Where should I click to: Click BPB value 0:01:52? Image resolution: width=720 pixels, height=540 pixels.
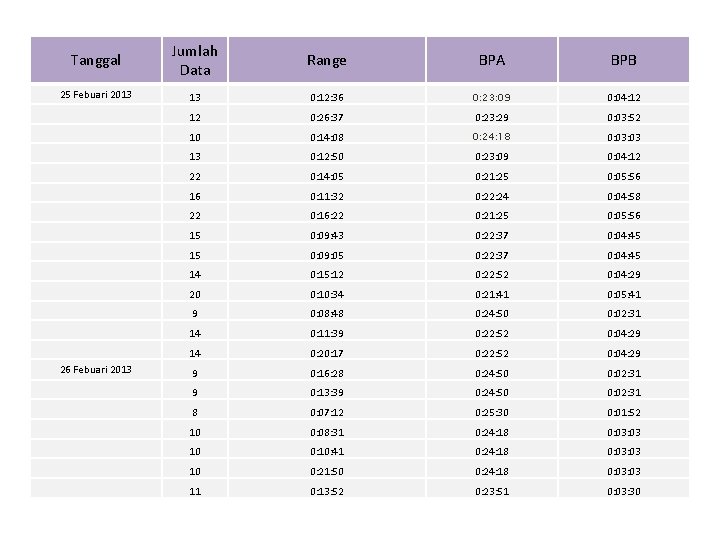pyautogui.click(x=623, y=412)
